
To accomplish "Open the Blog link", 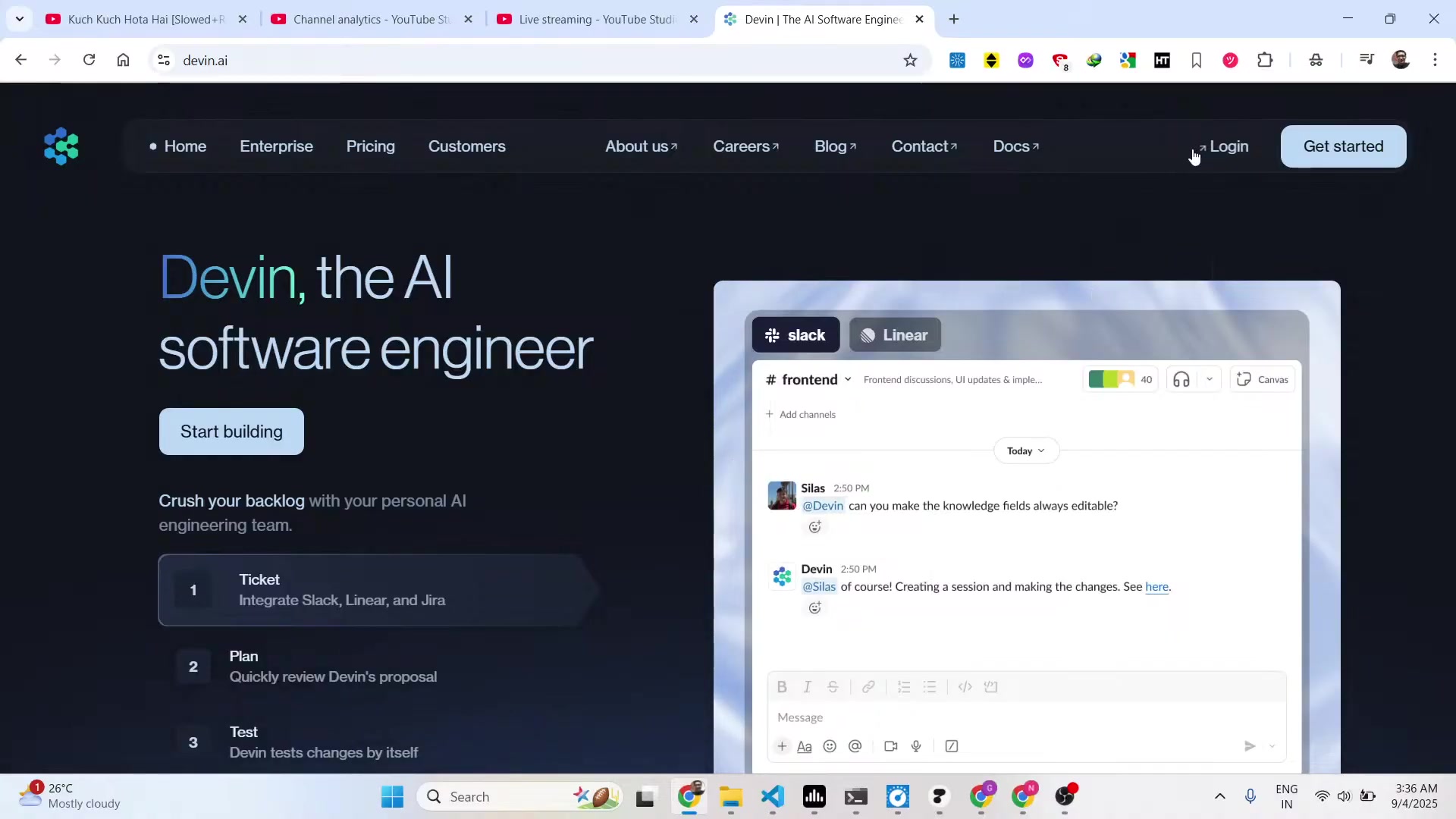I will click(835, 146).
